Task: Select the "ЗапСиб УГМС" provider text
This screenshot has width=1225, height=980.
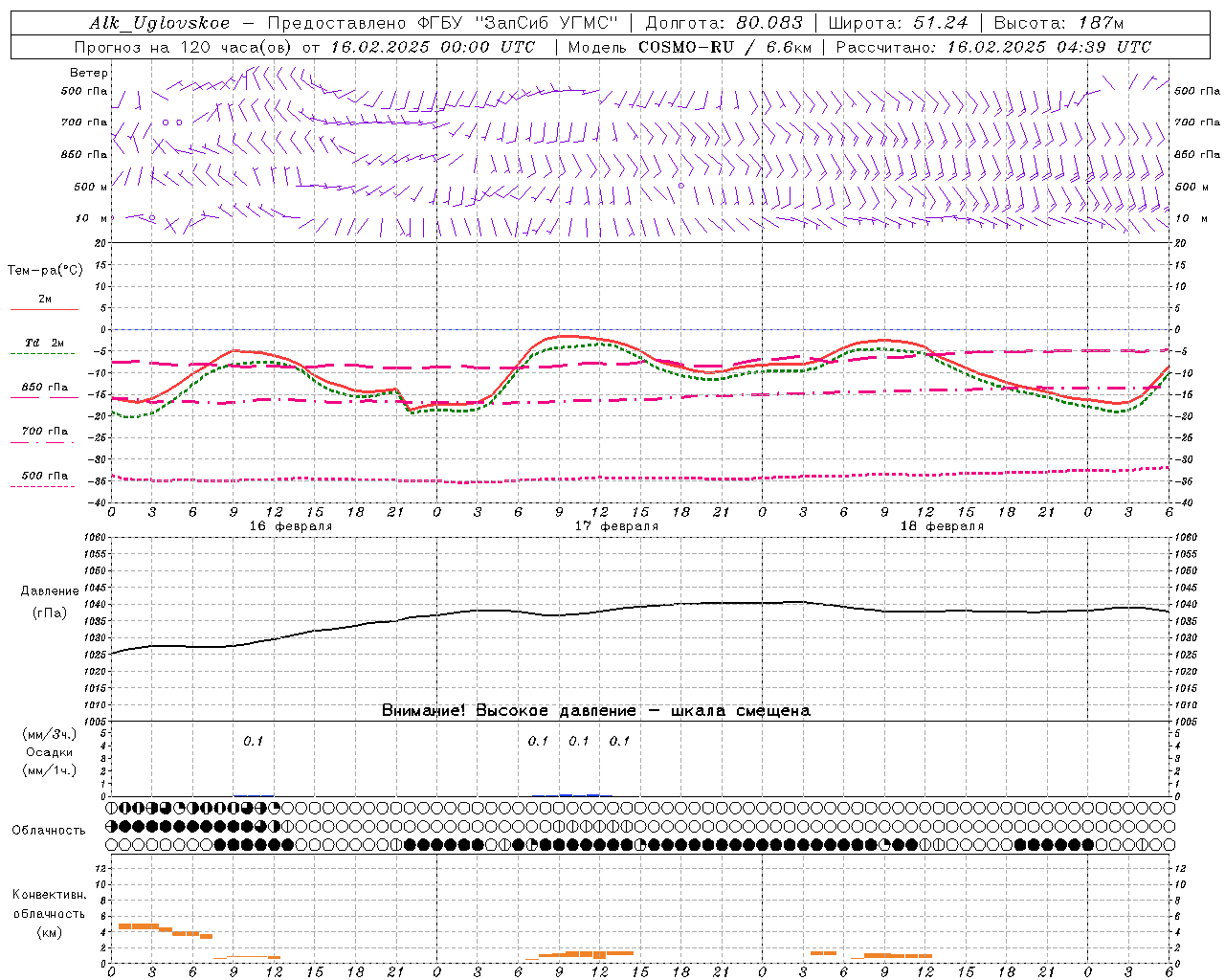Action: [546, 23]
